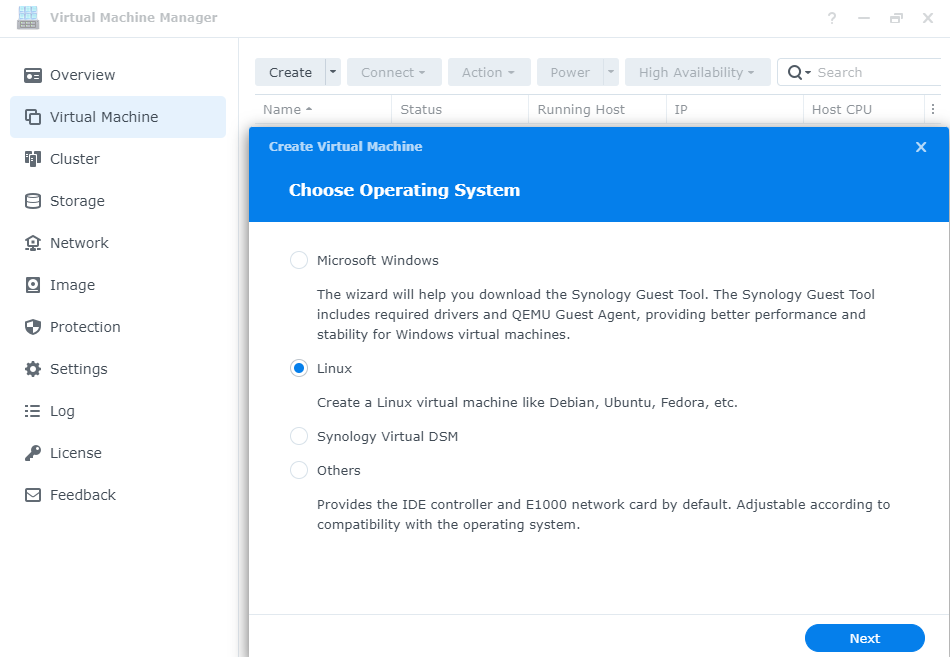Image resolution: width=950 pixels, height=657 pixels.
Task: Open the Overview section icon
Action: pos(33,75)
